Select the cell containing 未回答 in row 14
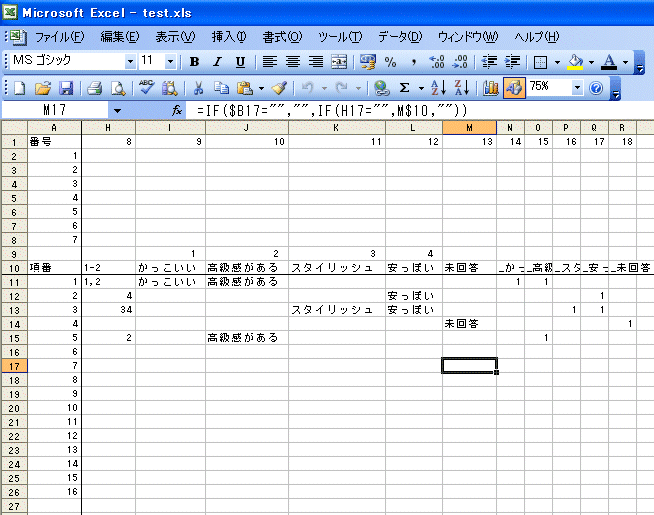654x515 pixels. tap(468, 324)
